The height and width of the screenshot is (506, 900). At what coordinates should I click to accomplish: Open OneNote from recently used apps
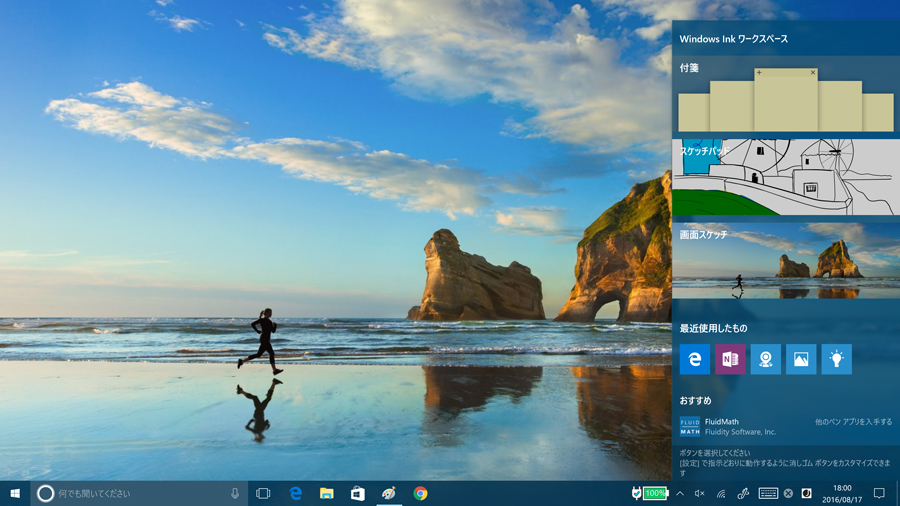730,359
